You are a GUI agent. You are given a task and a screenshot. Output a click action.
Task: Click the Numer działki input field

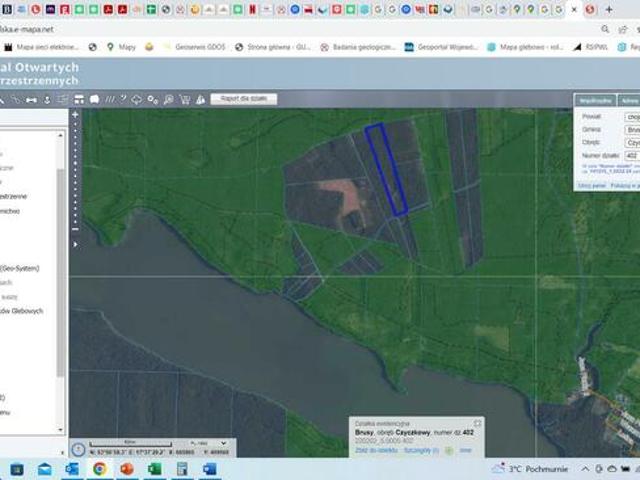tap(632, 156)
